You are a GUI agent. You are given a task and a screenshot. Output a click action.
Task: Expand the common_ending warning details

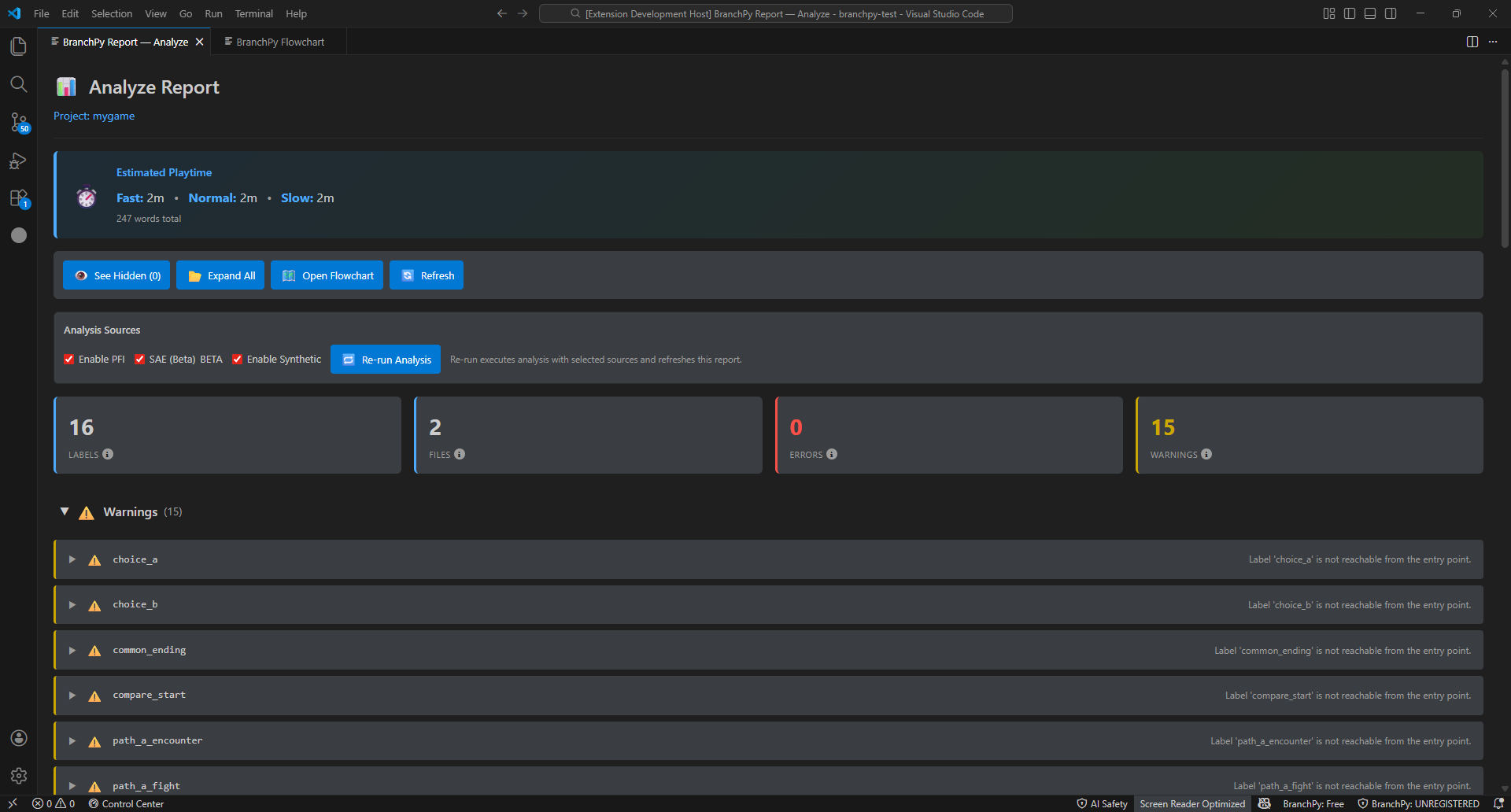tap(72, 650)
